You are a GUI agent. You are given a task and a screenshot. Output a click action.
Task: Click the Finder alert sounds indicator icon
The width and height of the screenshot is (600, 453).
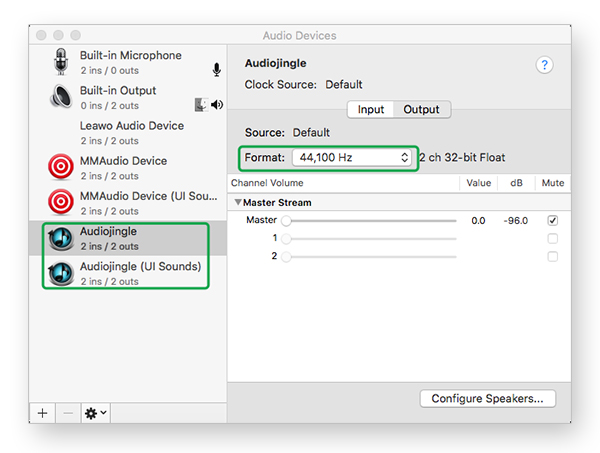click(201, 104)
